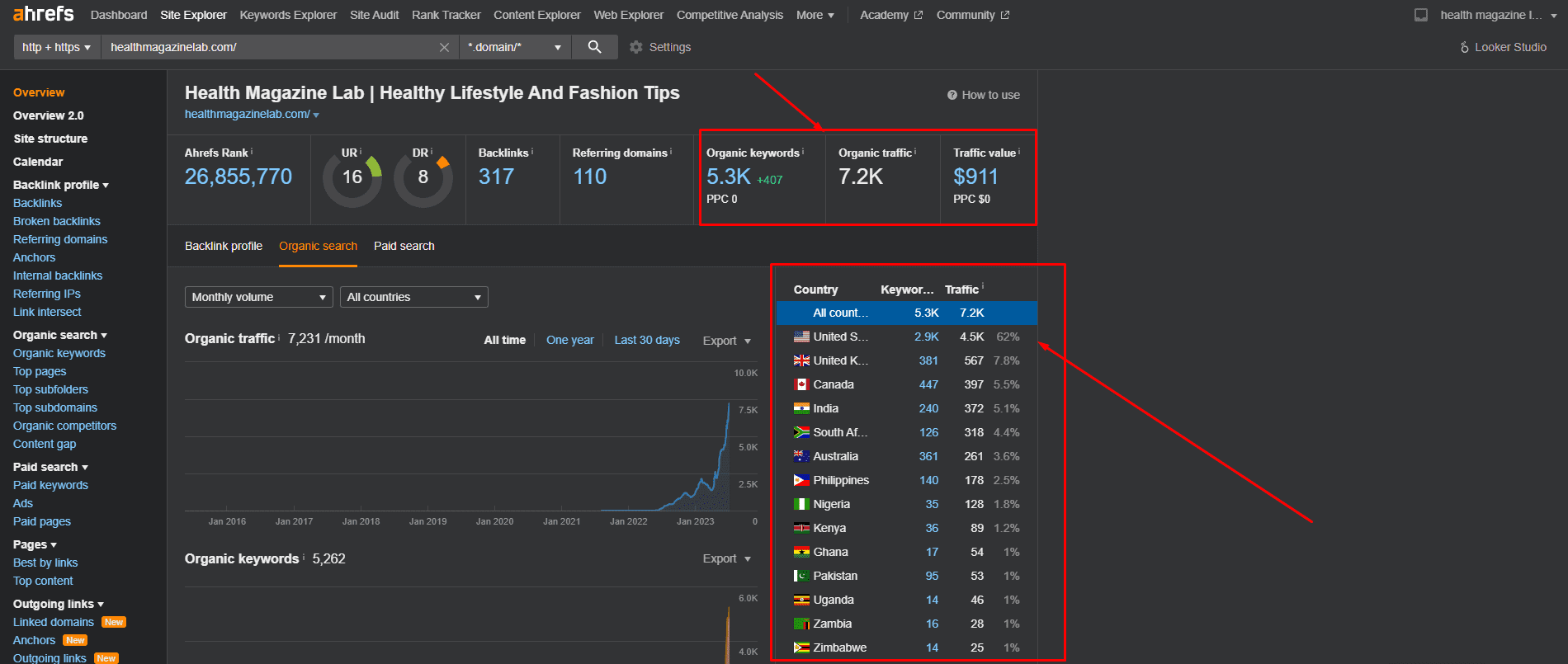Open the Linked domains sidebar link

[54, 622]
